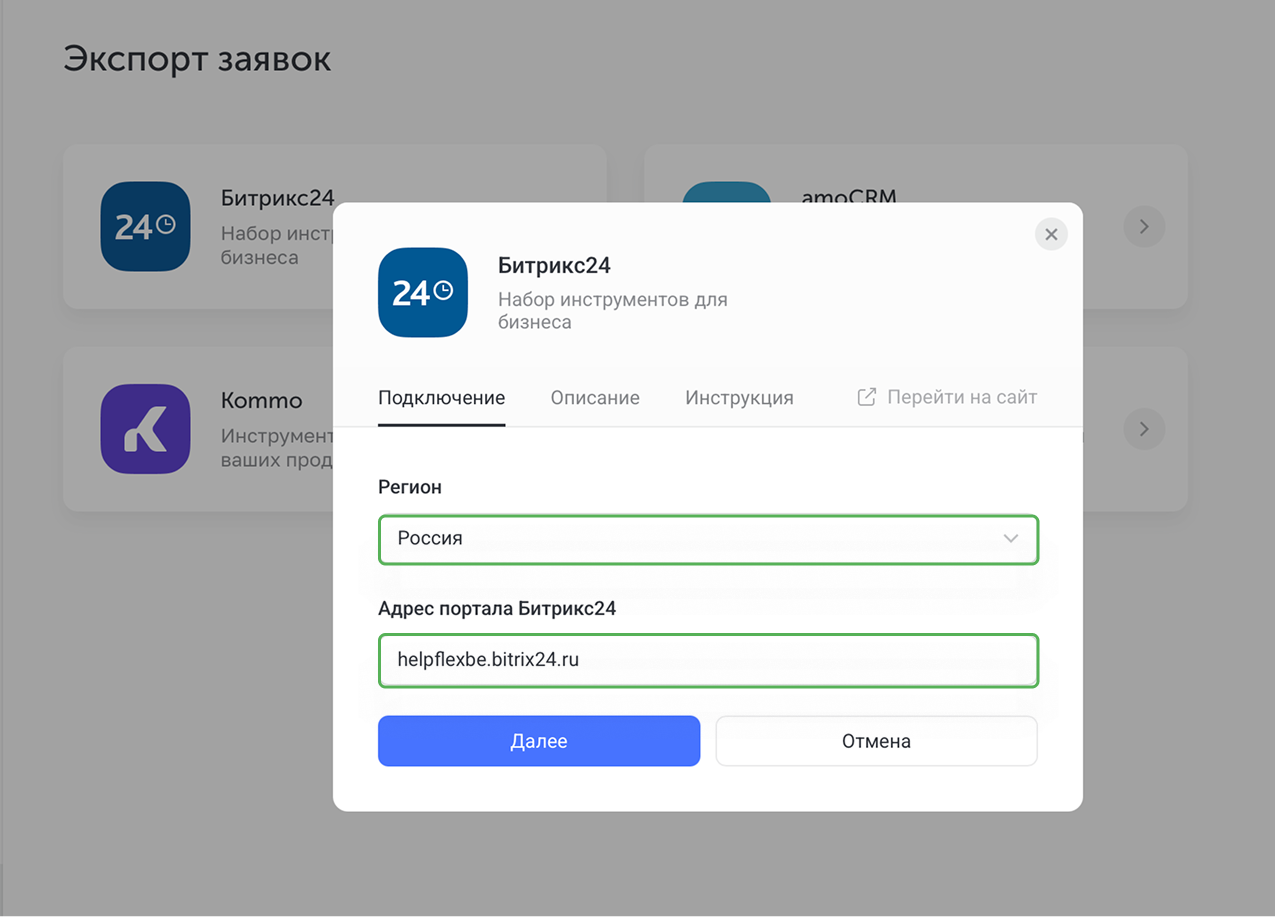The height and width of the screenshot is (917, 1275).
Task: Click the right arrow icon on the amoCRM card
Action: pos(1143,227)
